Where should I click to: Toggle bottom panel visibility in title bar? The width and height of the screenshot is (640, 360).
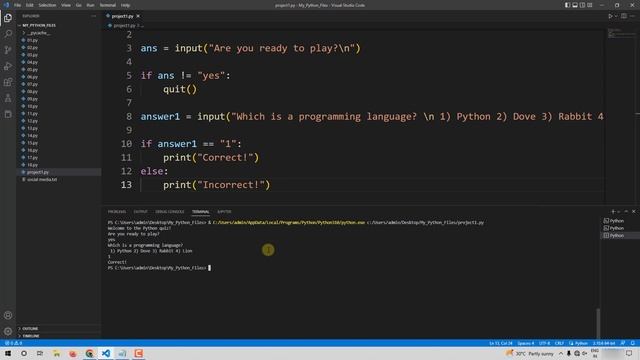(575, 5)
